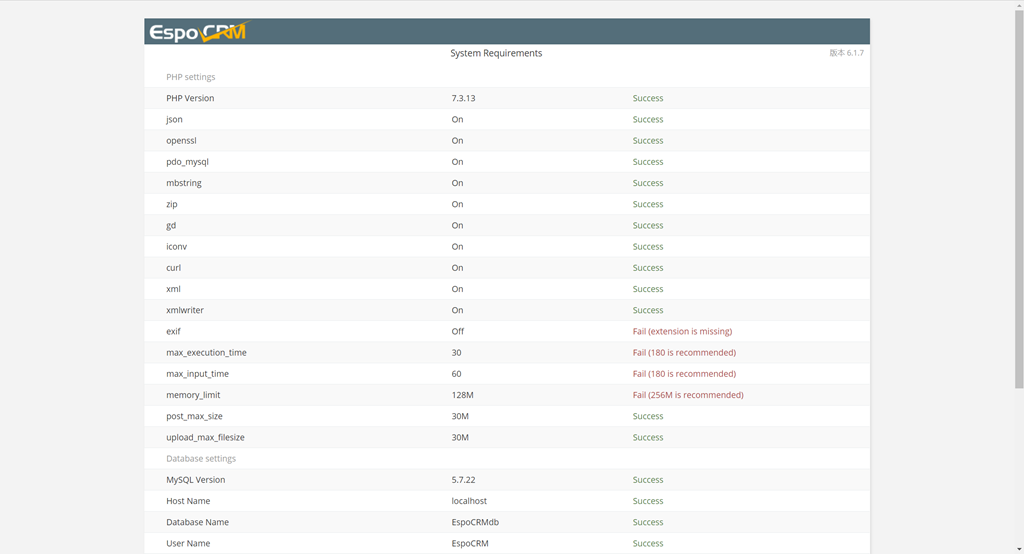Click the value 60 for max_input_time

coord(456,374)
